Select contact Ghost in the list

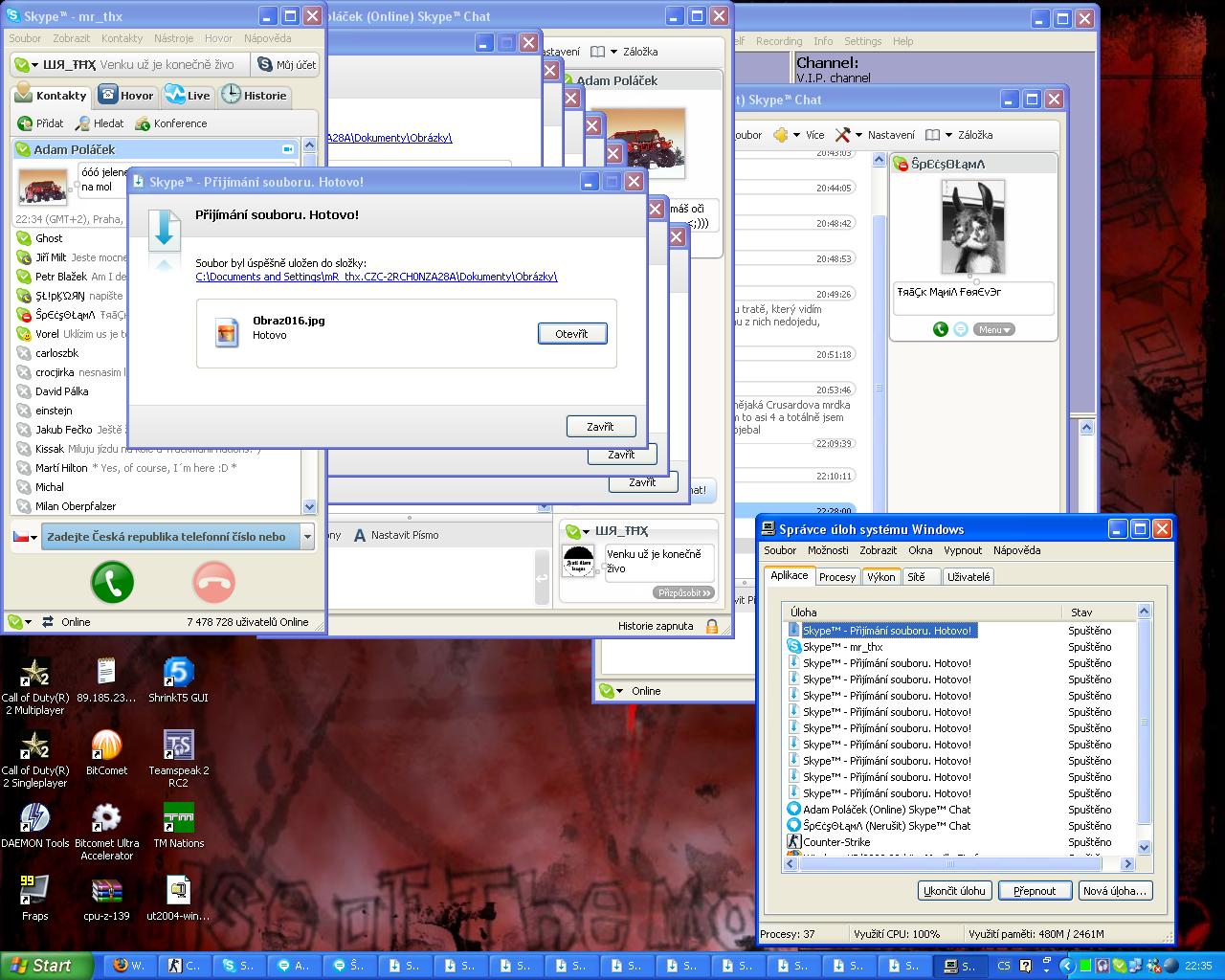pos(158,238)
